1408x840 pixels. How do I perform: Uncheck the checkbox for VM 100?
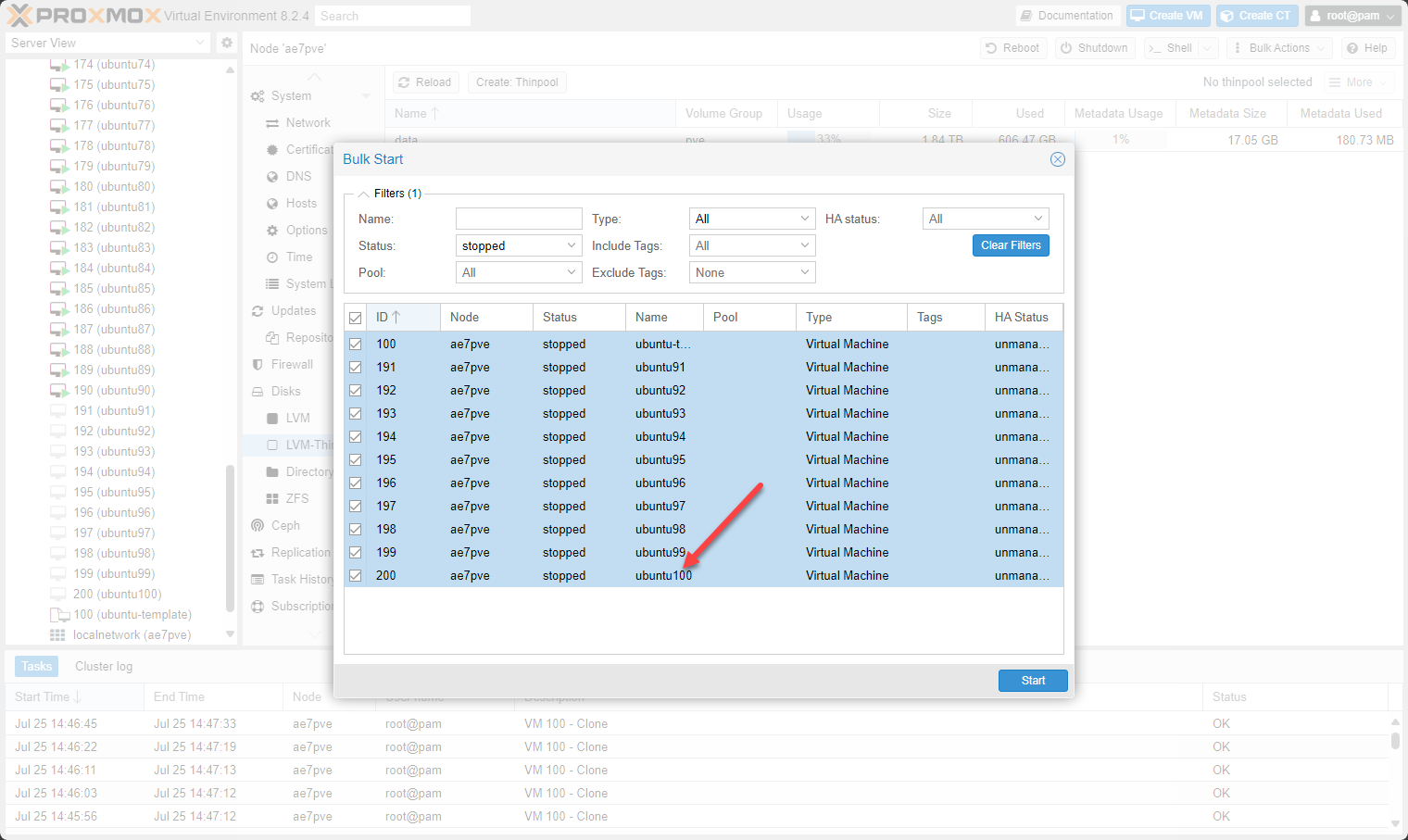click(355, 344)
